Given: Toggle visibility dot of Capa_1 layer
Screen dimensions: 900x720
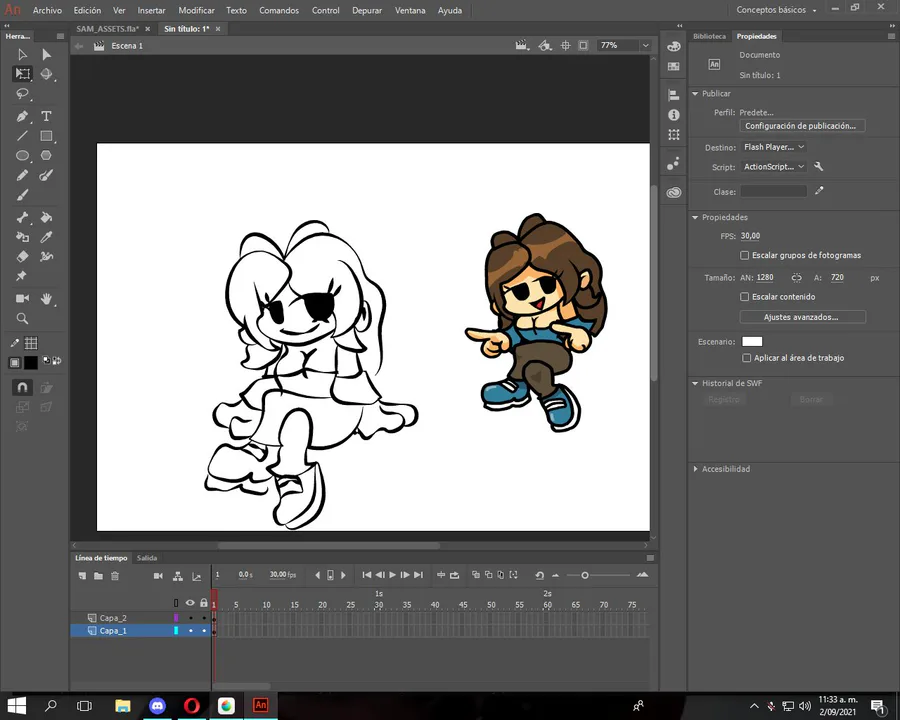Looking at the screenshot, I should [x=191, y=630].
